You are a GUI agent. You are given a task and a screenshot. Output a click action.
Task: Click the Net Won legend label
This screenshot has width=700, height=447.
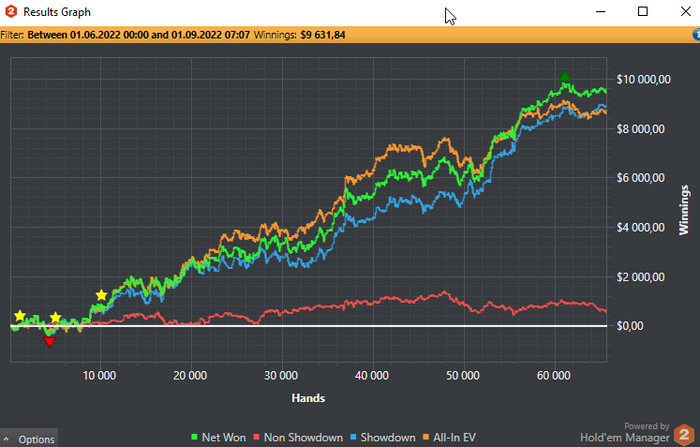(224, 438)
